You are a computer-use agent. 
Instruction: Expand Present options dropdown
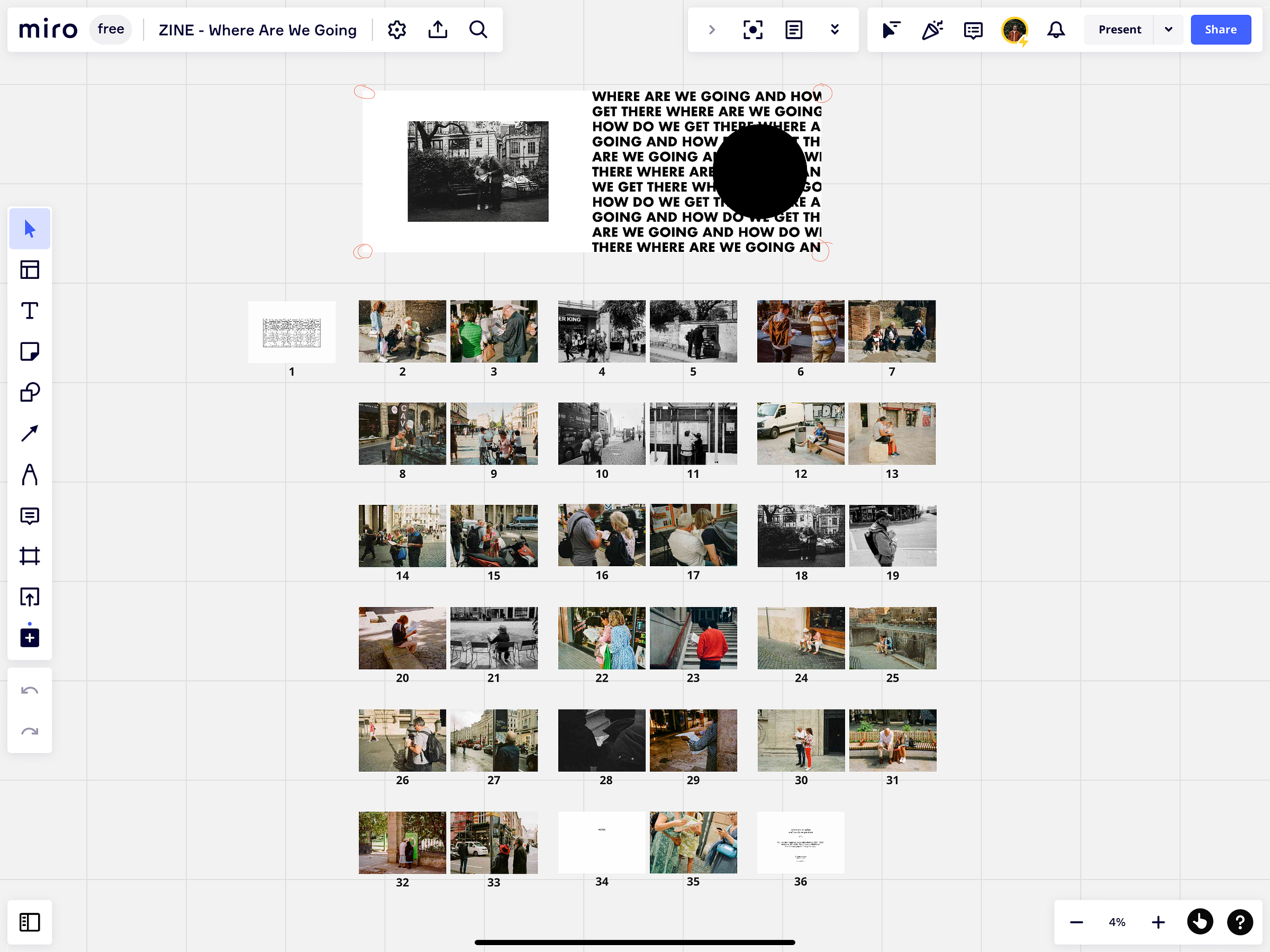pos(1168,30)
